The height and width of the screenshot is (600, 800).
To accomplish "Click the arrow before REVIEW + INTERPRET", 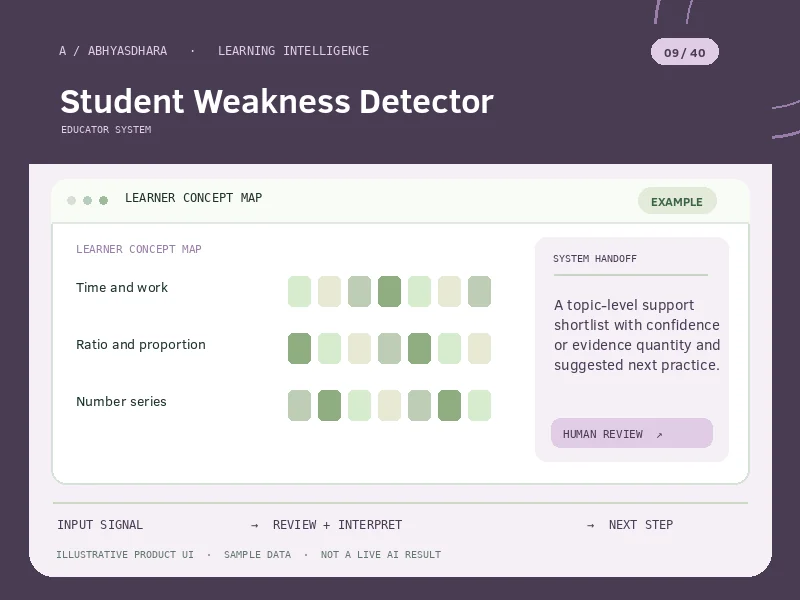I will tap(255, 526).
